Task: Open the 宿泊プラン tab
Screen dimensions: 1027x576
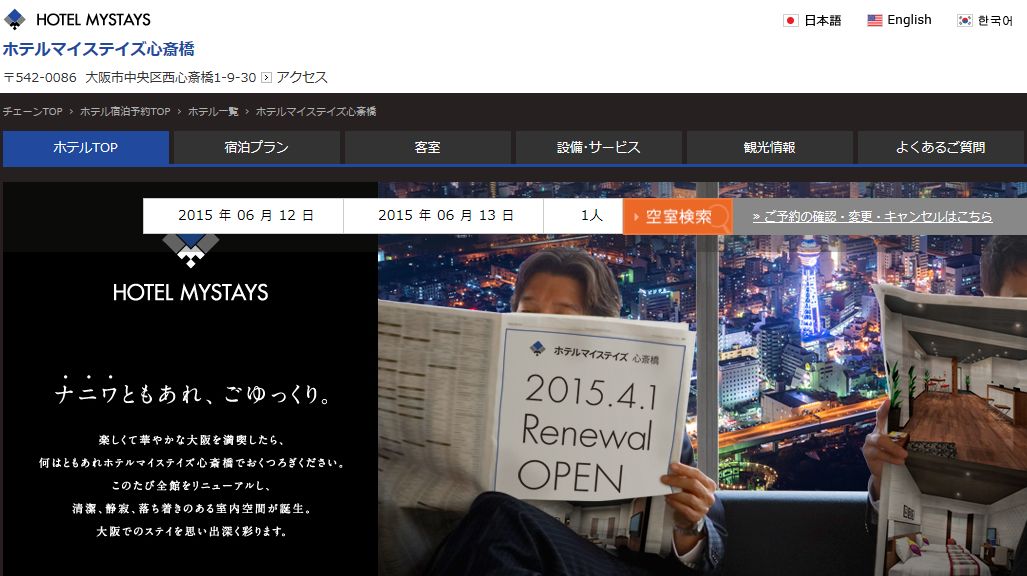Action: pos(257,147)
